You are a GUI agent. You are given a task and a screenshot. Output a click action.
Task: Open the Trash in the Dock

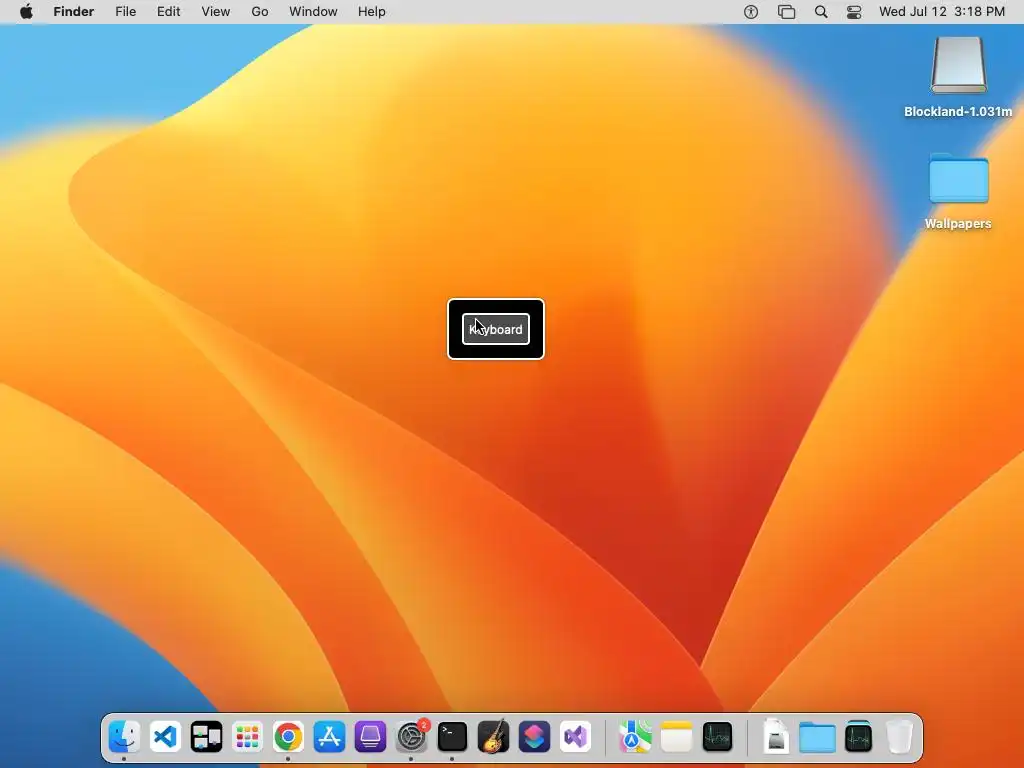(x=899, y=737)
